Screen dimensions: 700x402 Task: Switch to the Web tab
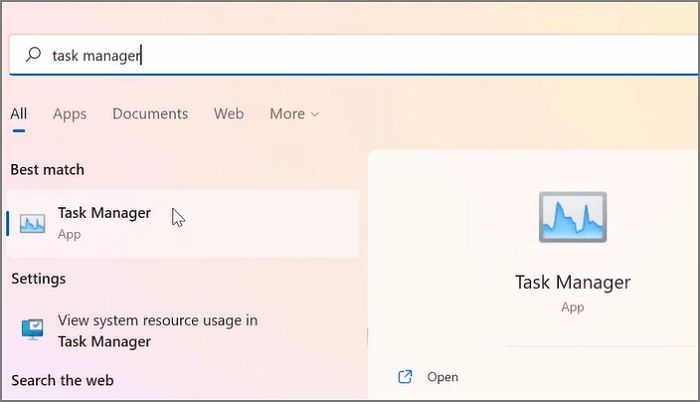[x=229, y=114]
